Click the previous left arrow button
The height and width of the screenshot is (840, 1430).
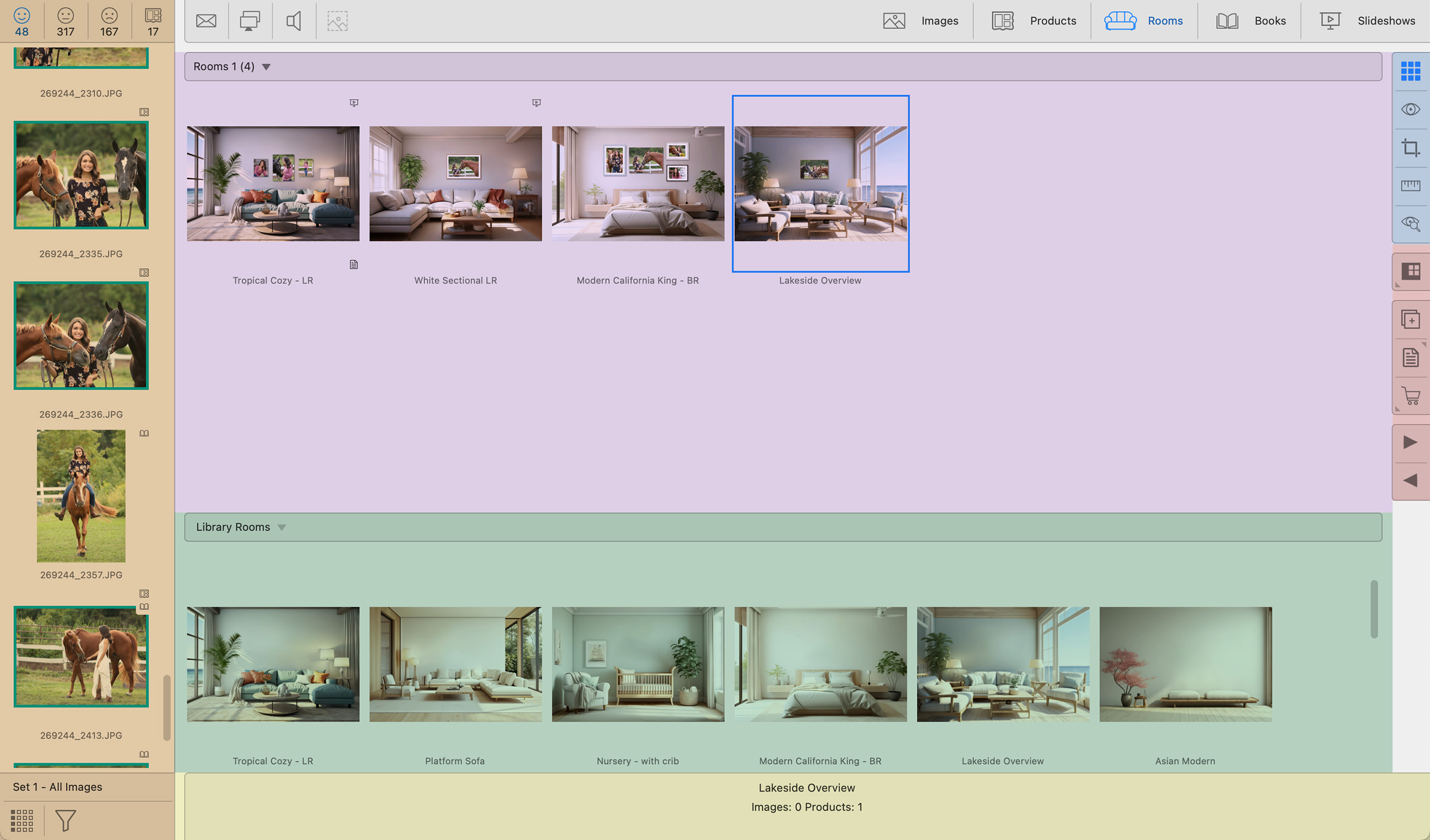[1410, 480]
